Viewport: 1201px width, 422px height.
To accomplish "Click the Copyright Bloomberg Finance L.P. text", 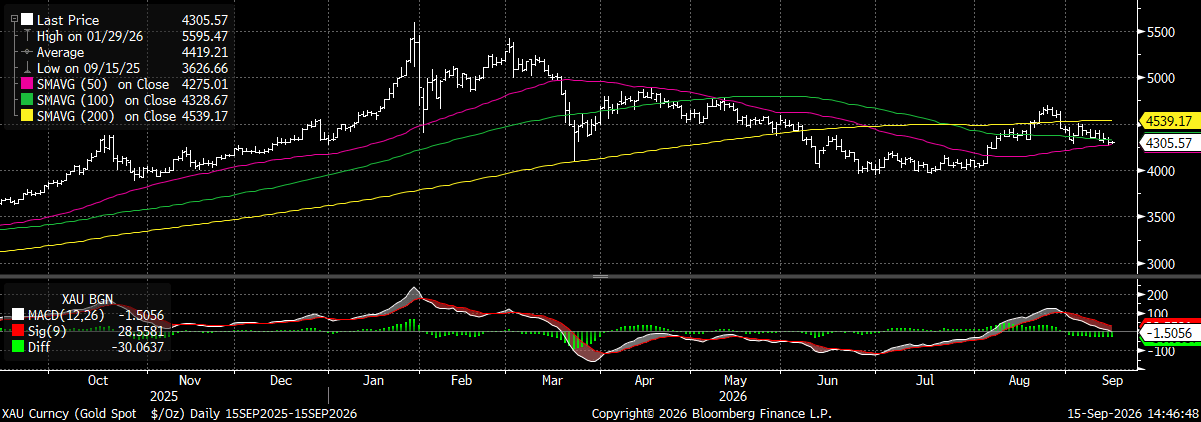I will pyautogui.click(x=711, y=413).
